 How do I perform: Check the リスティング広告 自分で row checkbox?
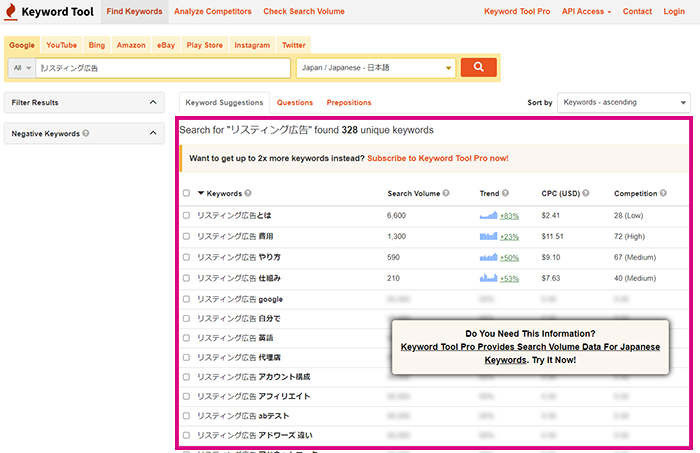point(186,319)
